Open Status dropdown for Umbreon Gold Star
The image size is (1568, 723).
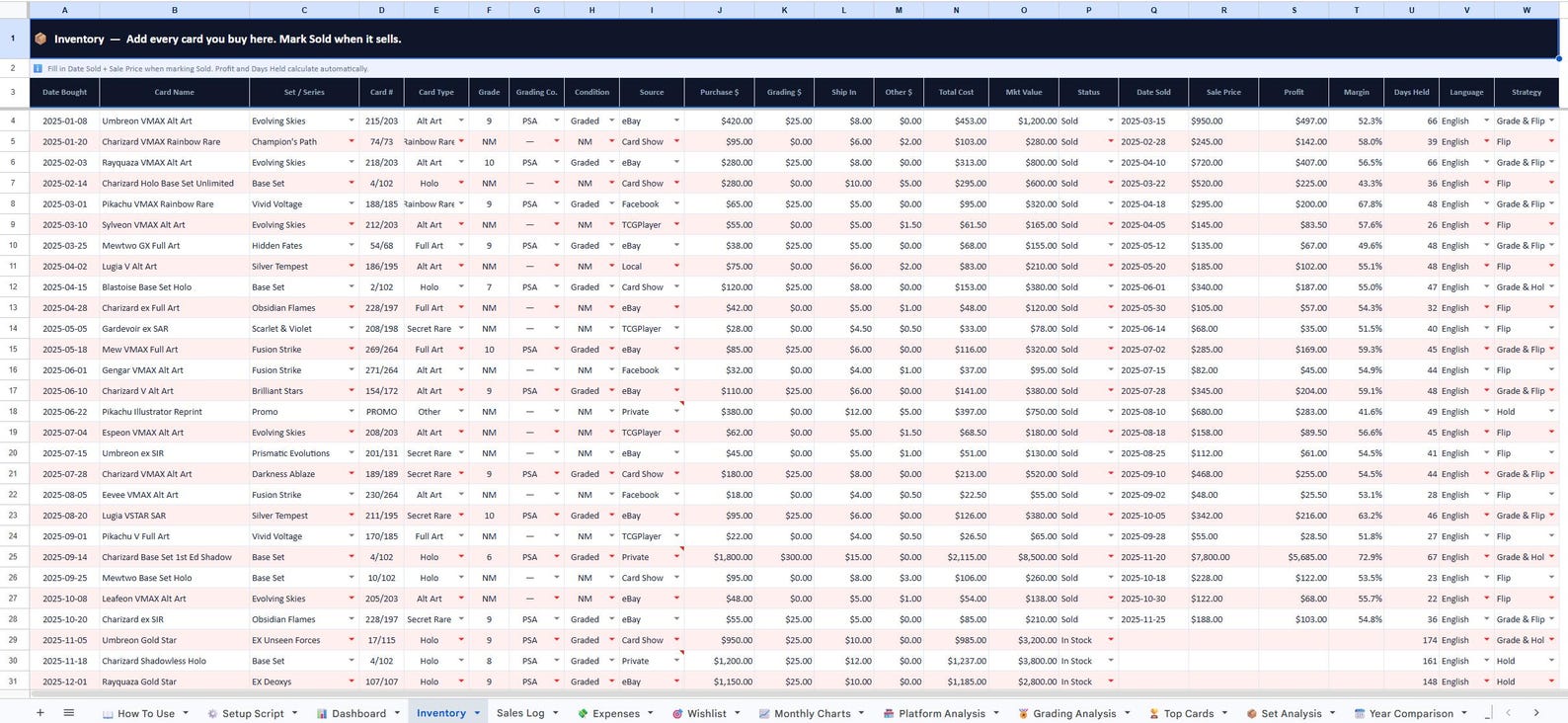tap(1111, 640)
